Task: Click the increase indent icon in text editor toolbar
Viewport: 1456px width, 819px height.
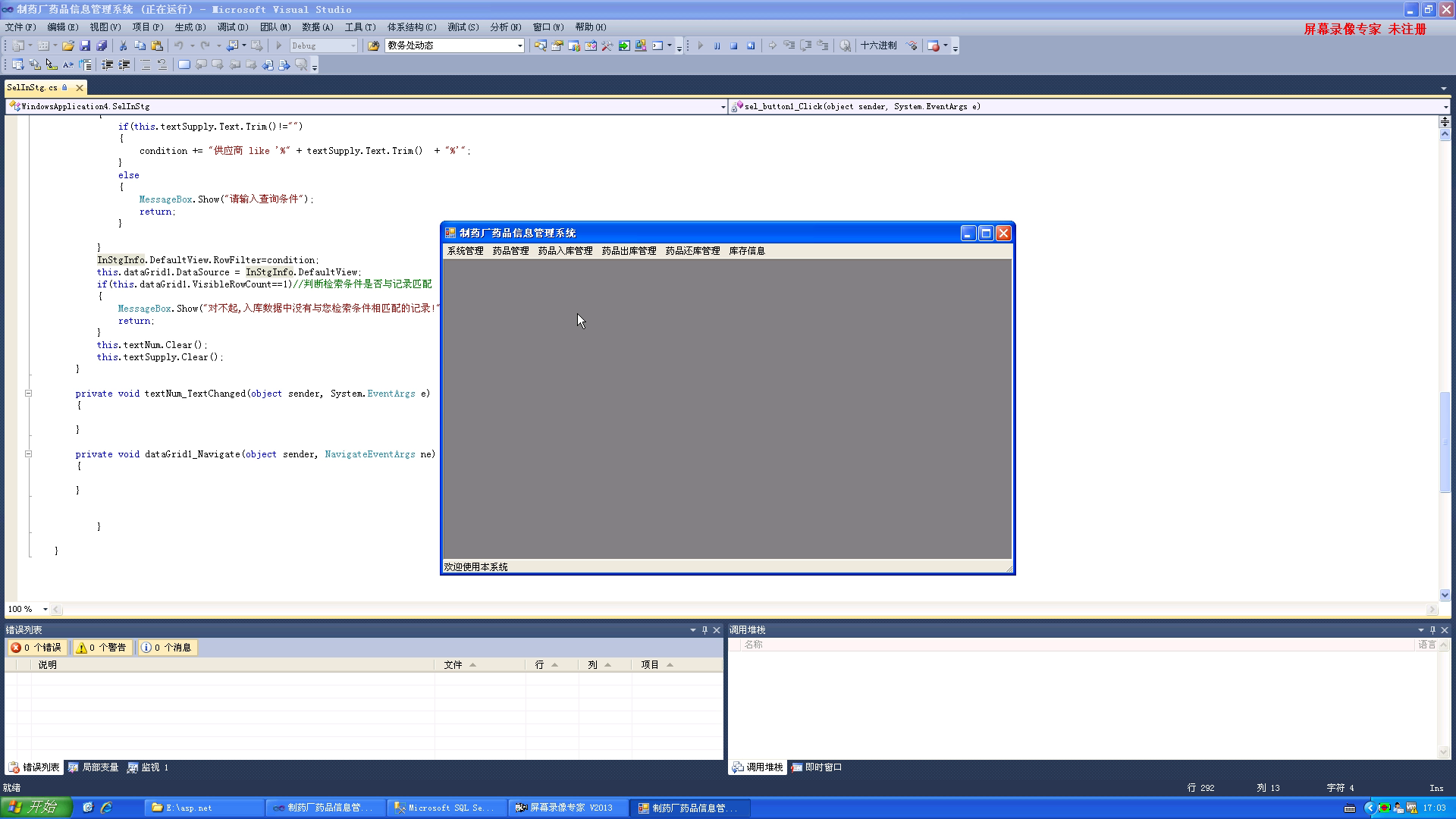Action: [124, 65]
